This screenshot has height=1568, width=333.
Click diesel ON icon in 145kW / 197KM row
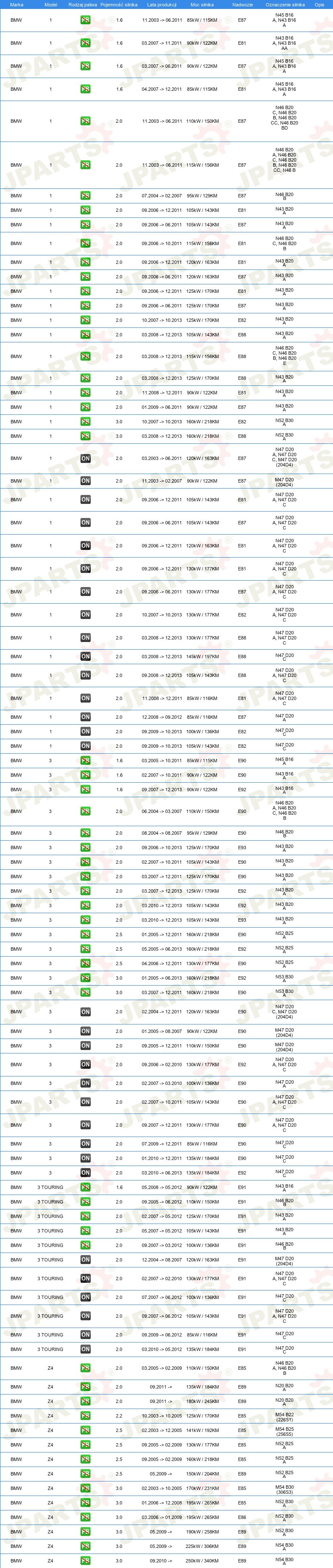pyautogui.click(x=85, y=656)
